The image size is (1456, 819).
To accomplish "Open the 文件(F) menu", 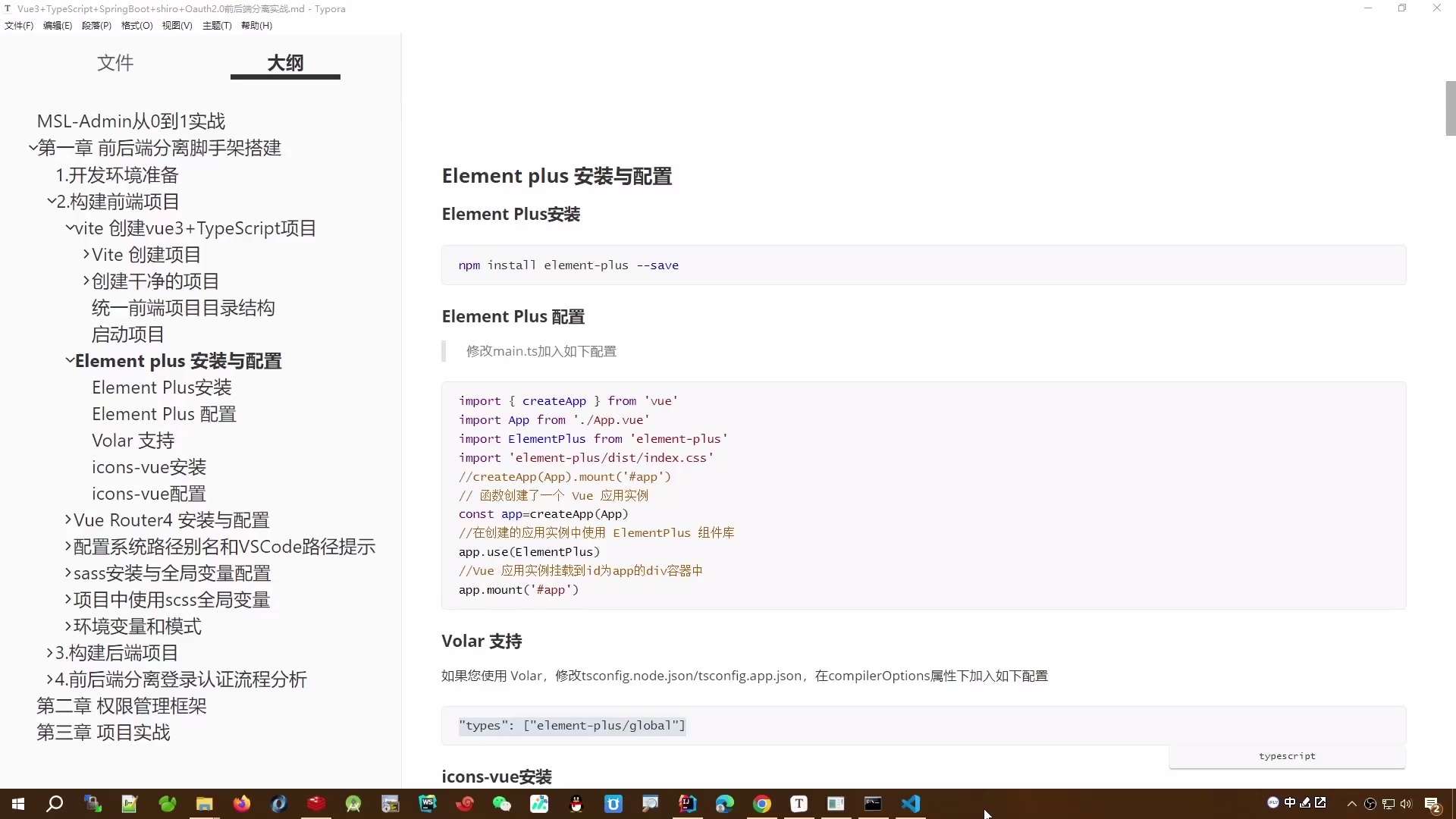I will tap(18, 25).
